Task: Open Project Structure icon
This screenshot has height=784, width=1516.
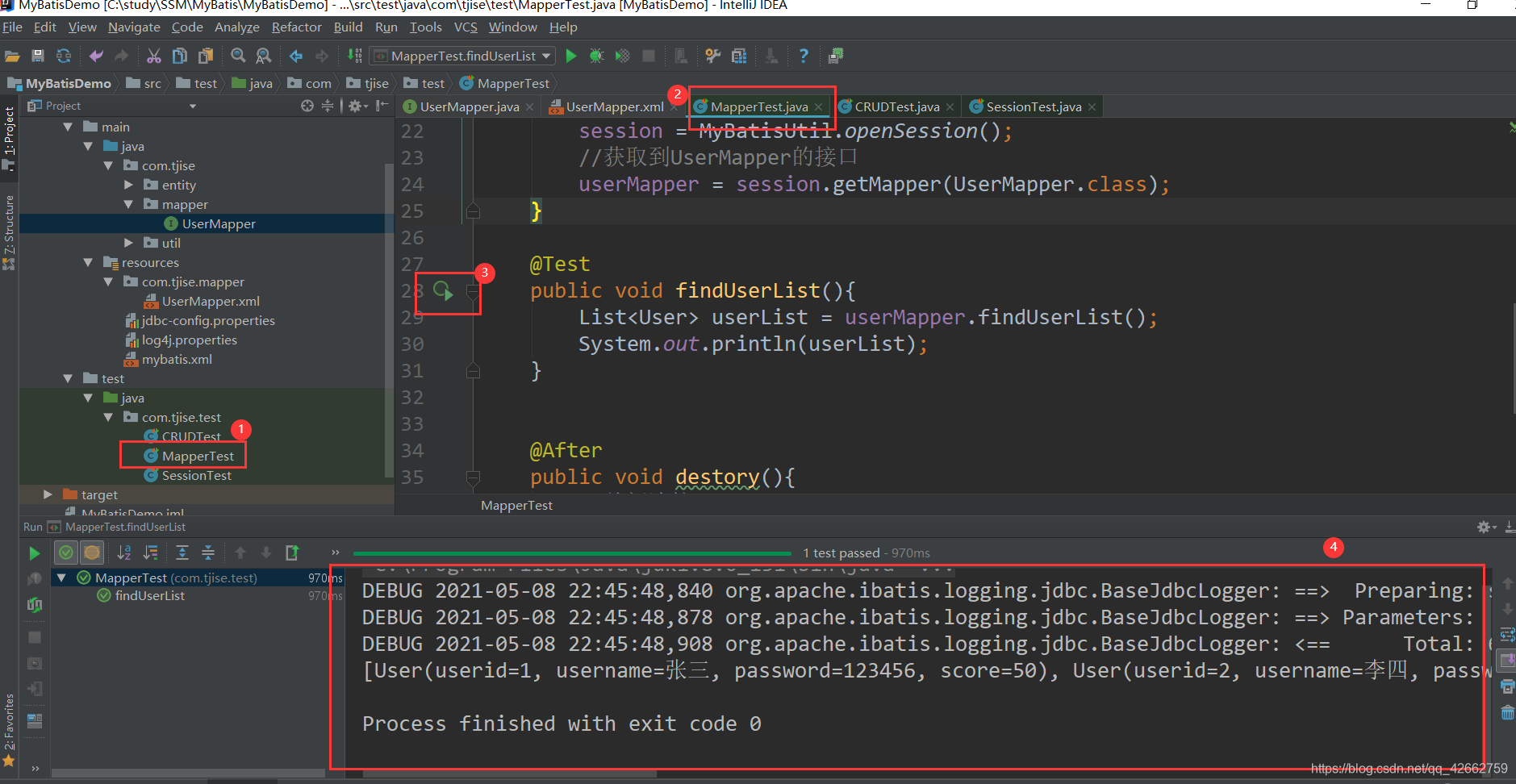Action: click(739, 56)
